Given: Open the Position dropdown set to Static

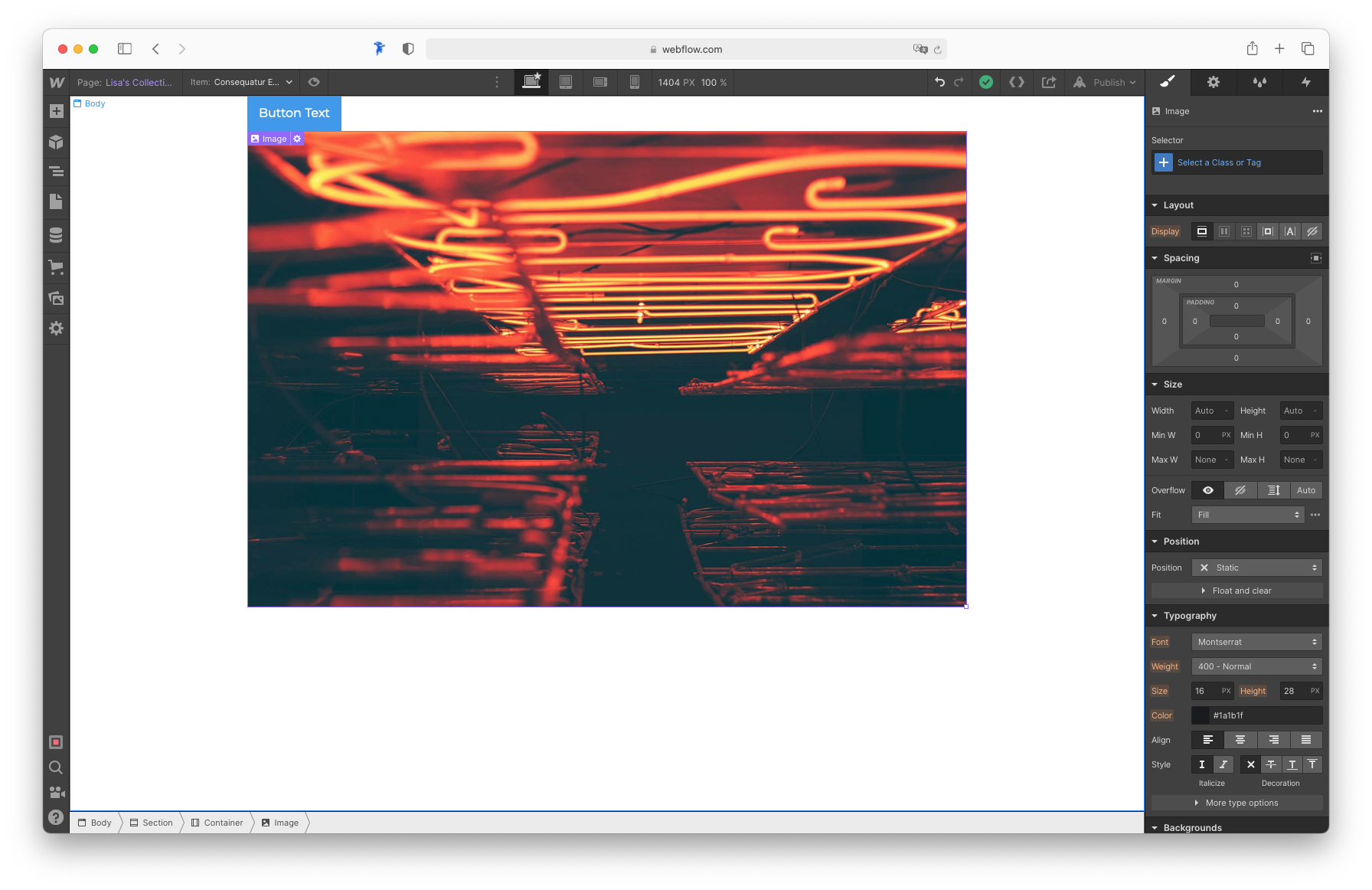Looking at the screenshot, I should pos(1256,568).
